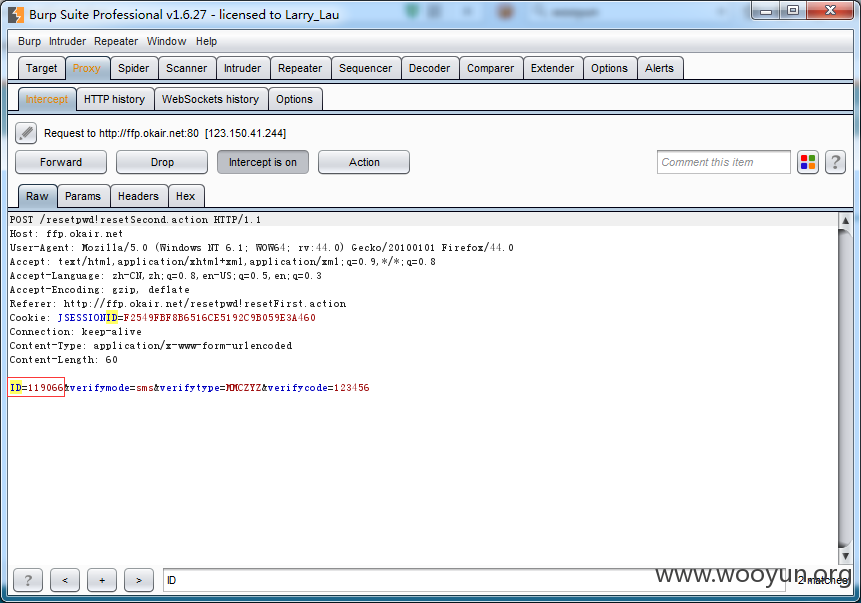
Task: Click the Content-Type header line
Action: click(151, 345)
